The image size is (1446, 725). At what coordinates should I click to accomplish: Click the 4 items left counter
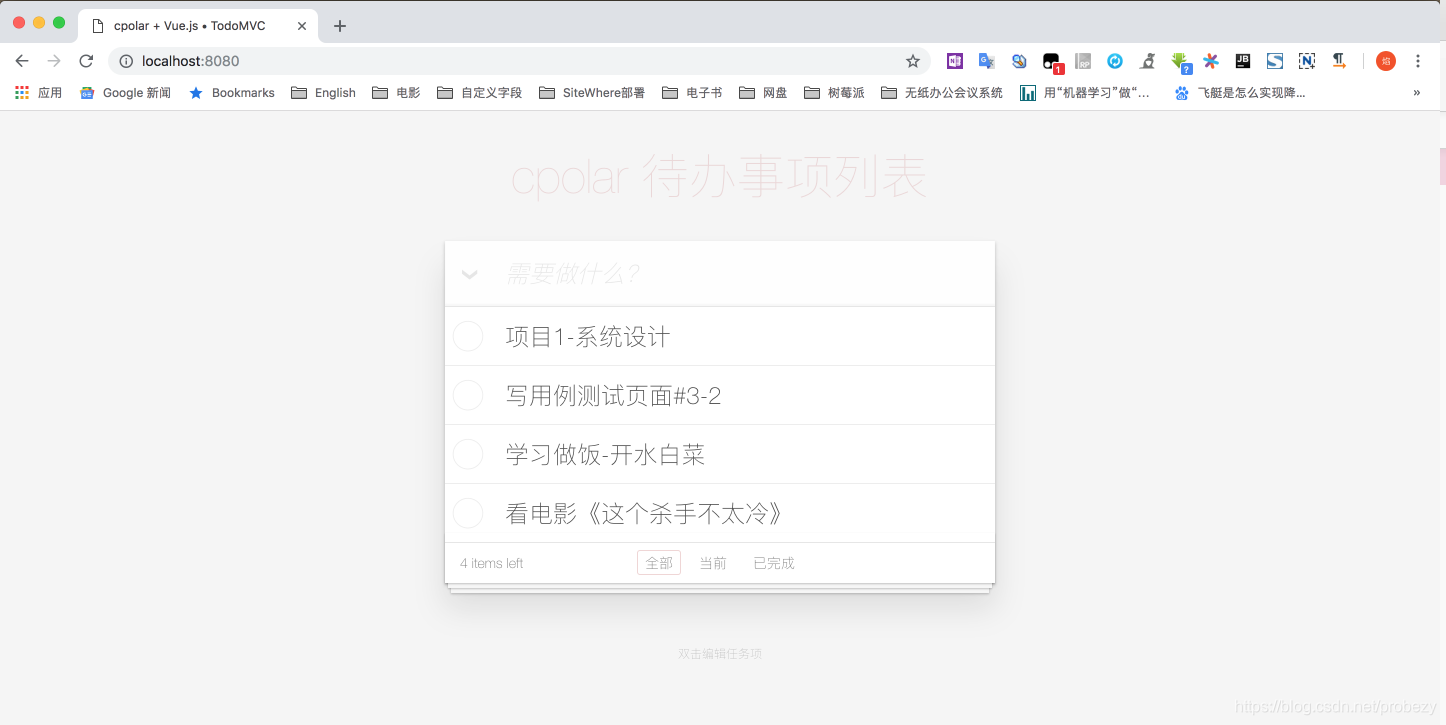tap(491, 563)
